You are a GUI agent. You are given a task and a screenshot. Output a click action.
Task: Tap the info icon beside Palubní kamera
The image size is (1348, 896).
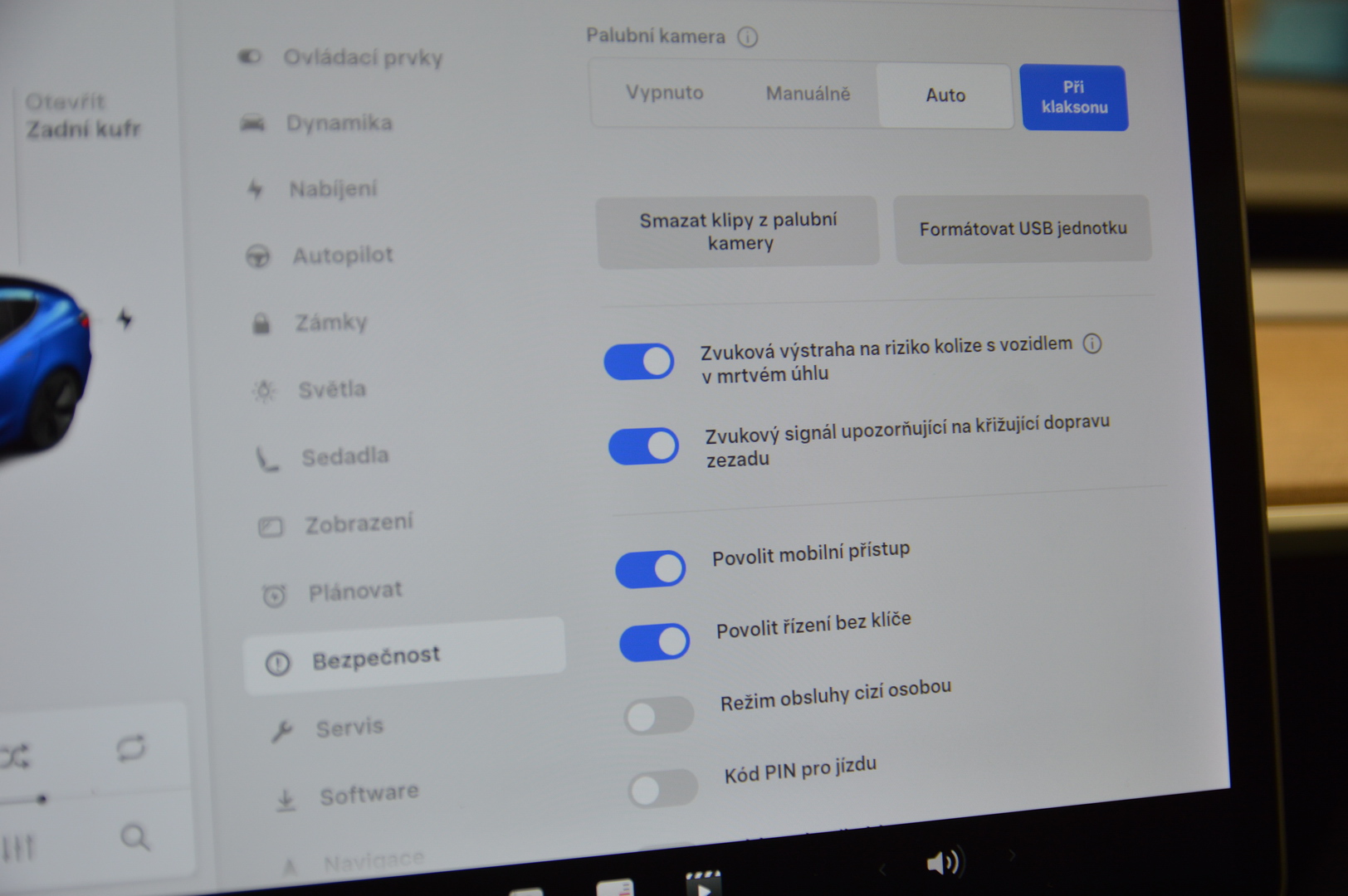(x=747, y=37)
